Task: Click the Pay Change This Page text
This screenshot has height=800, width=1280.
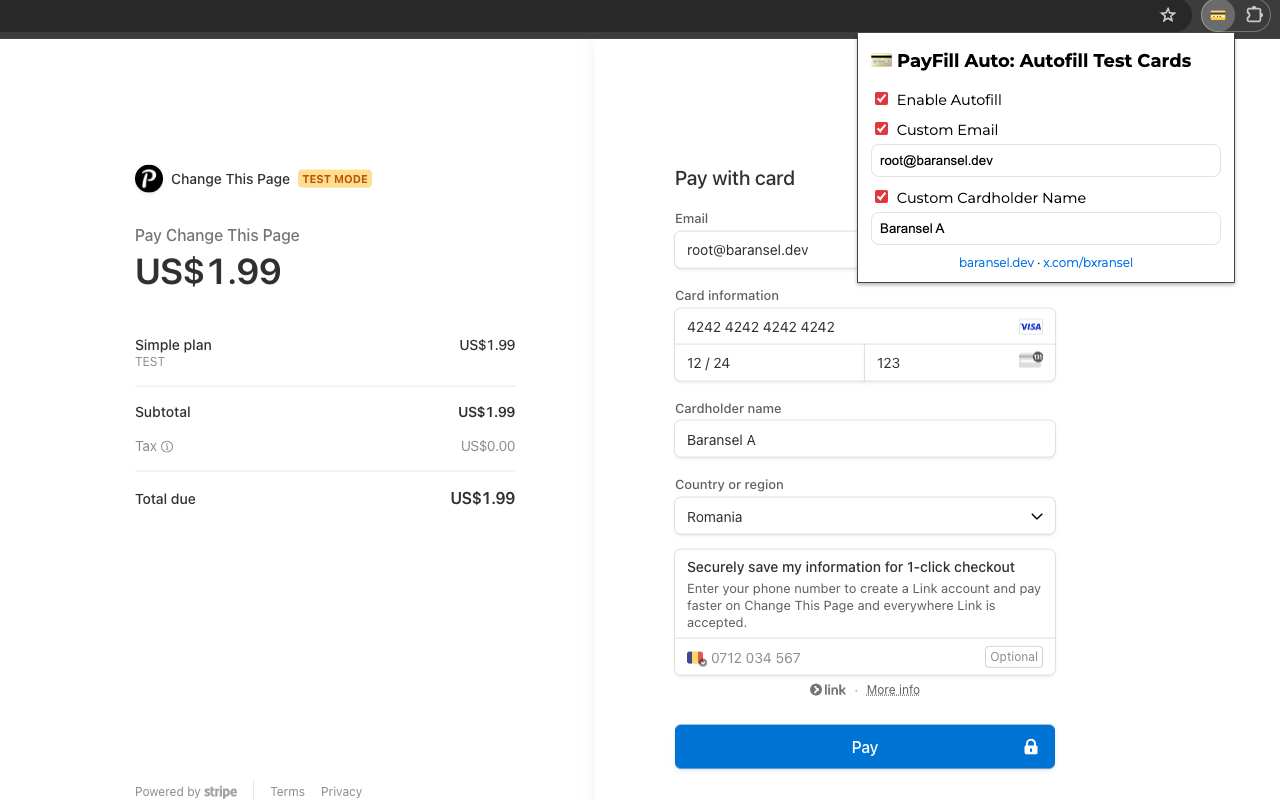Action: pos(217,235)
